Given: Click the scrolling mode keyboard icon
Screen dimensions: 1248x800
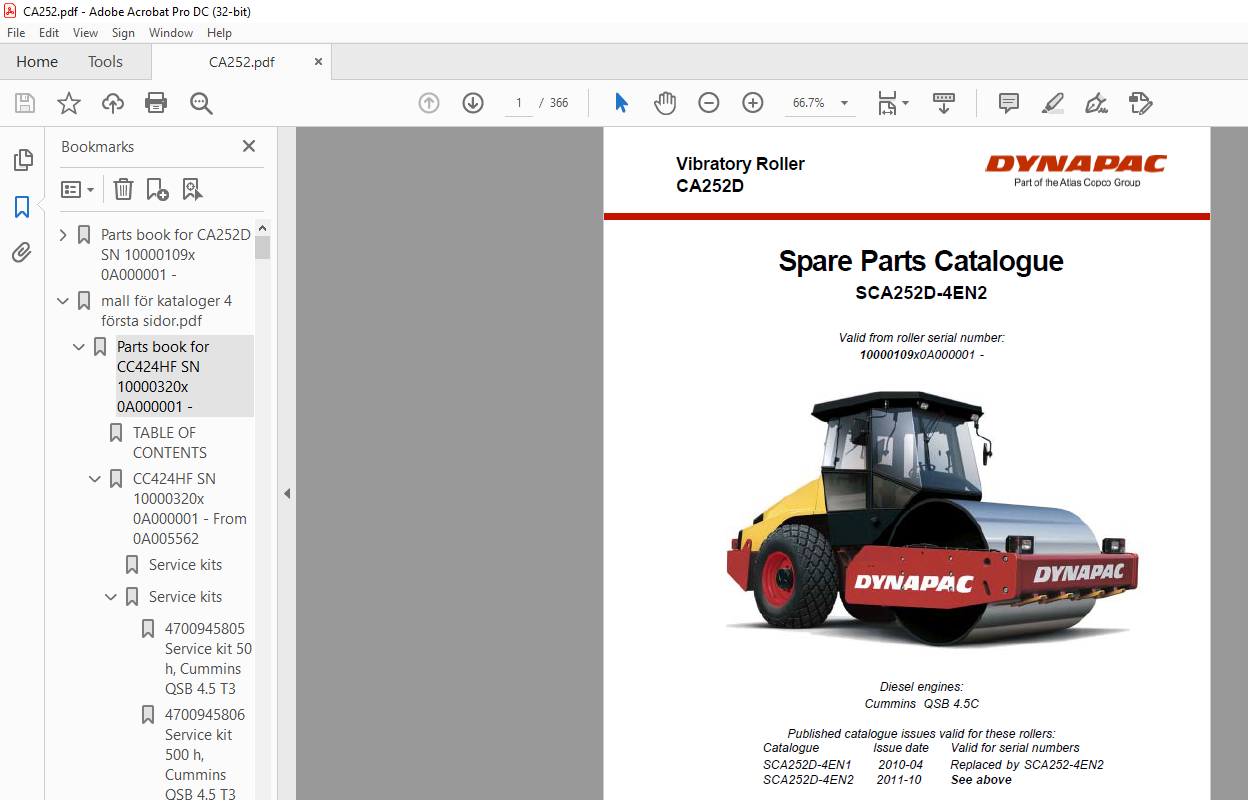Looking at the screenshot, I should click(x=944, y=103).
